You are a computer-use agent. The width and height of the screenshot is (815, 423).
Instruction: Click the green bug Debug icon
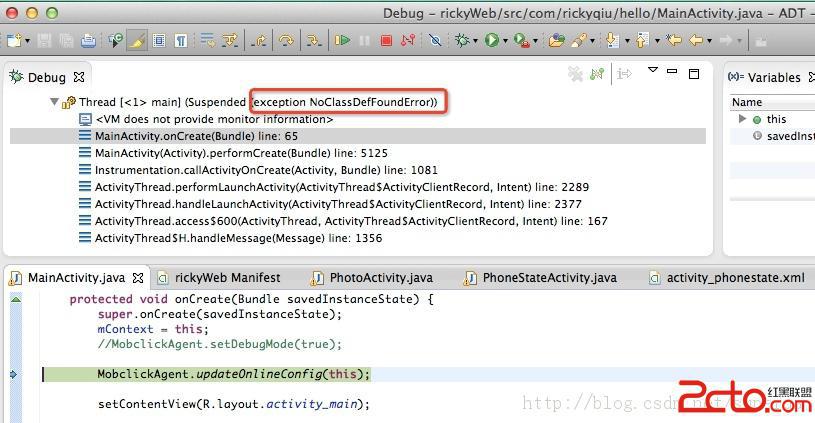pyautogui.click(x=462, y=40)
